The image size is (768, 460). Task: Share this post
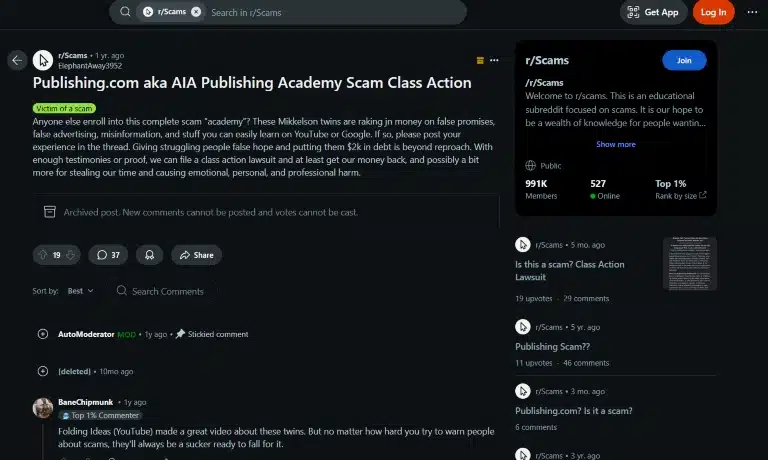(x=196, y=255)
